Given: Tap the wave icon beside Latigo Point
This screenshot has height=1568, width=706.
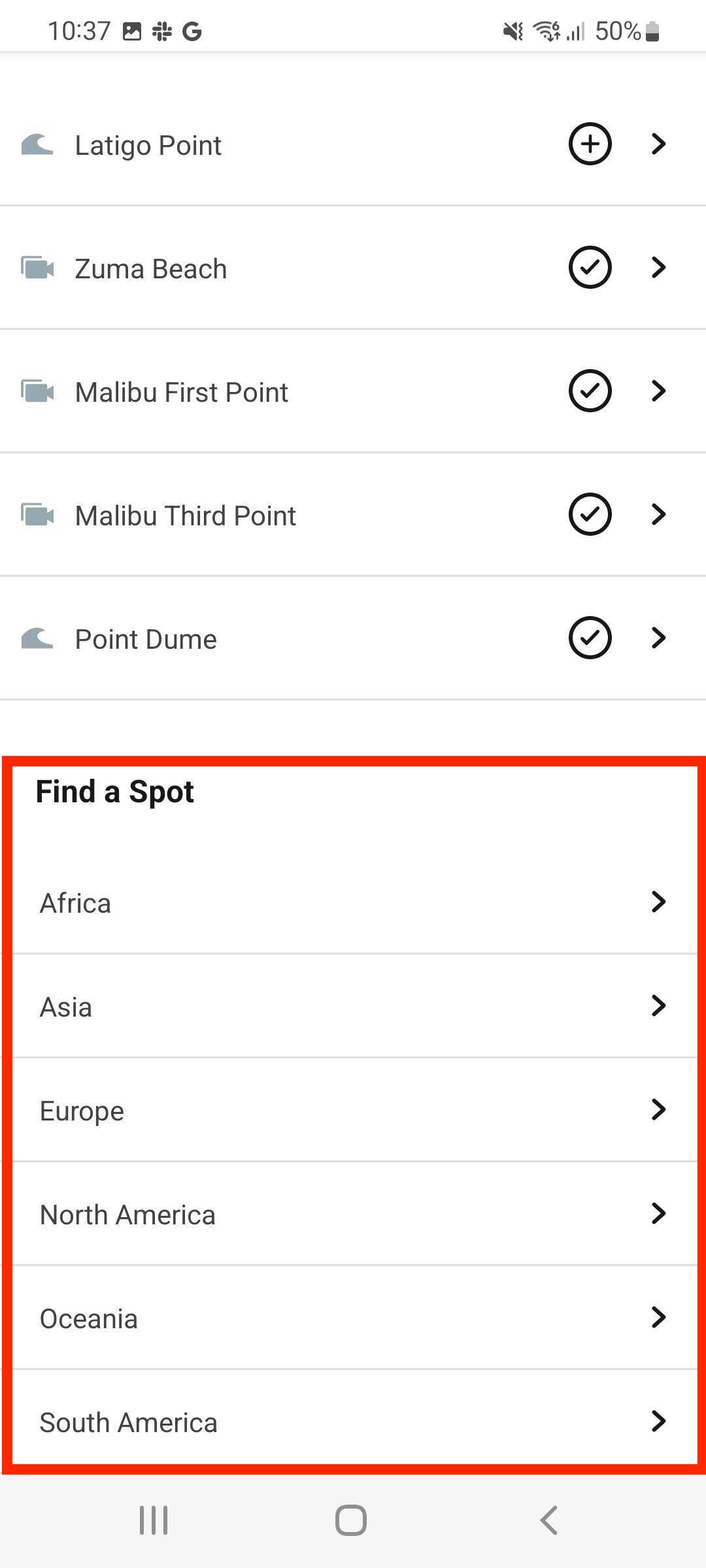Looking at the screenshot, I should point(37,144).
